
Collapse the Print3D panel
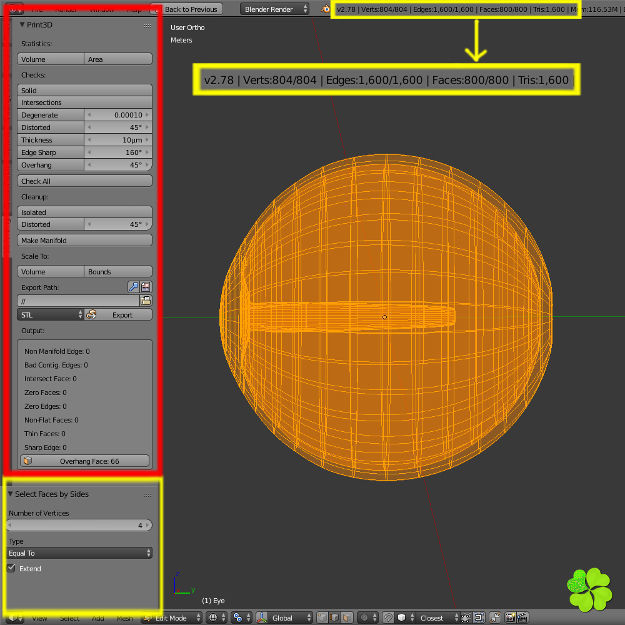22,25
